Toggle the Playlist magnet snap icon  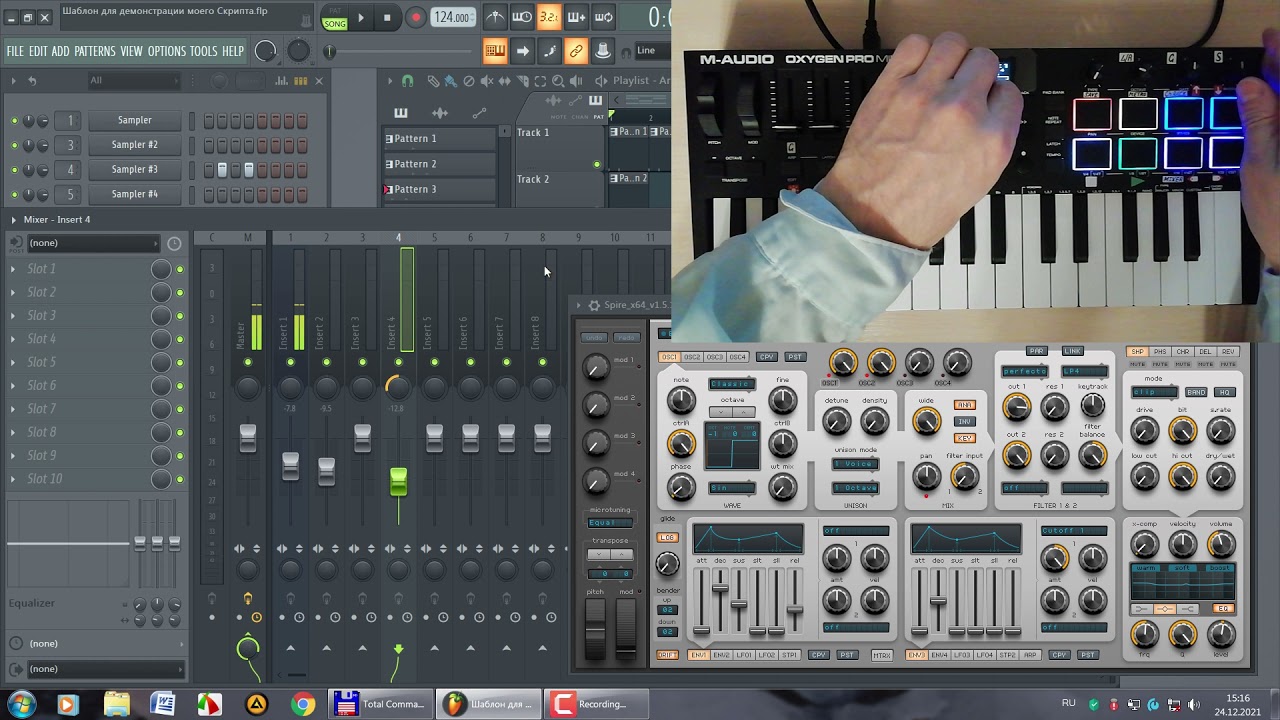407,81
